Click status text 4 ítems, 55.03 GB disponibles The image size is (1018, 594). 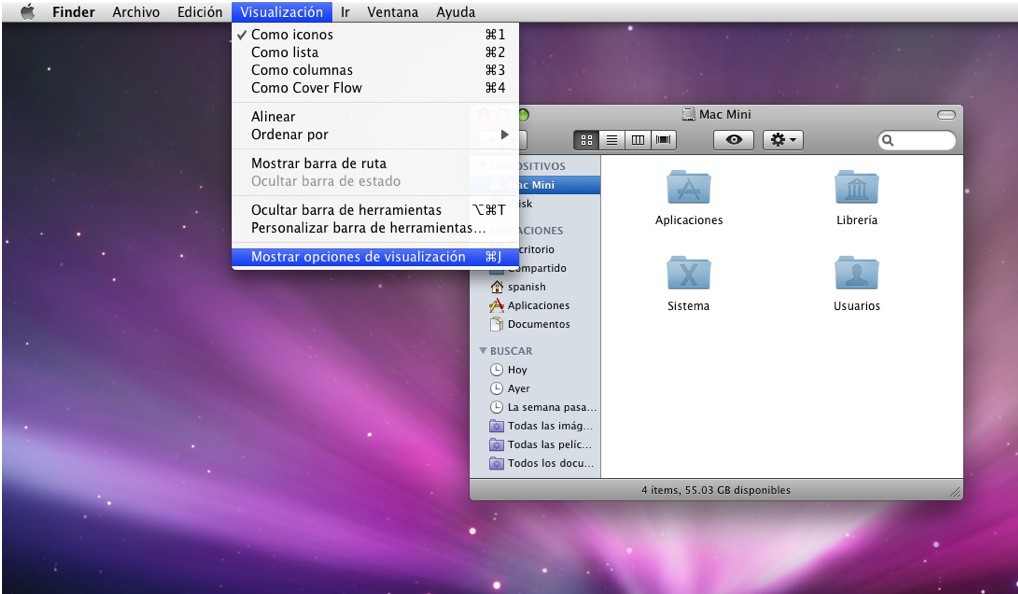coord(716,490)
